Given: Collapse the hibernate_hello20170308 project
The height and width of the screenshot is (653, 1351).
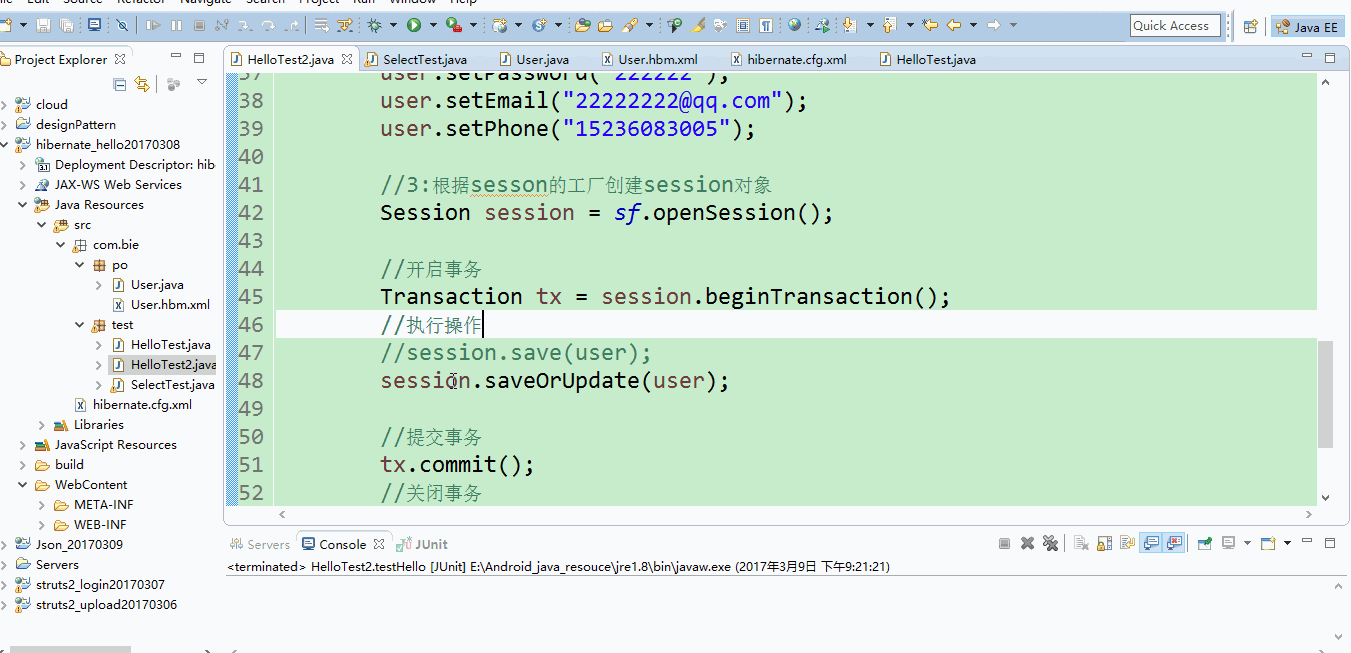Looking at the screenshot, I should coord(5,144).
